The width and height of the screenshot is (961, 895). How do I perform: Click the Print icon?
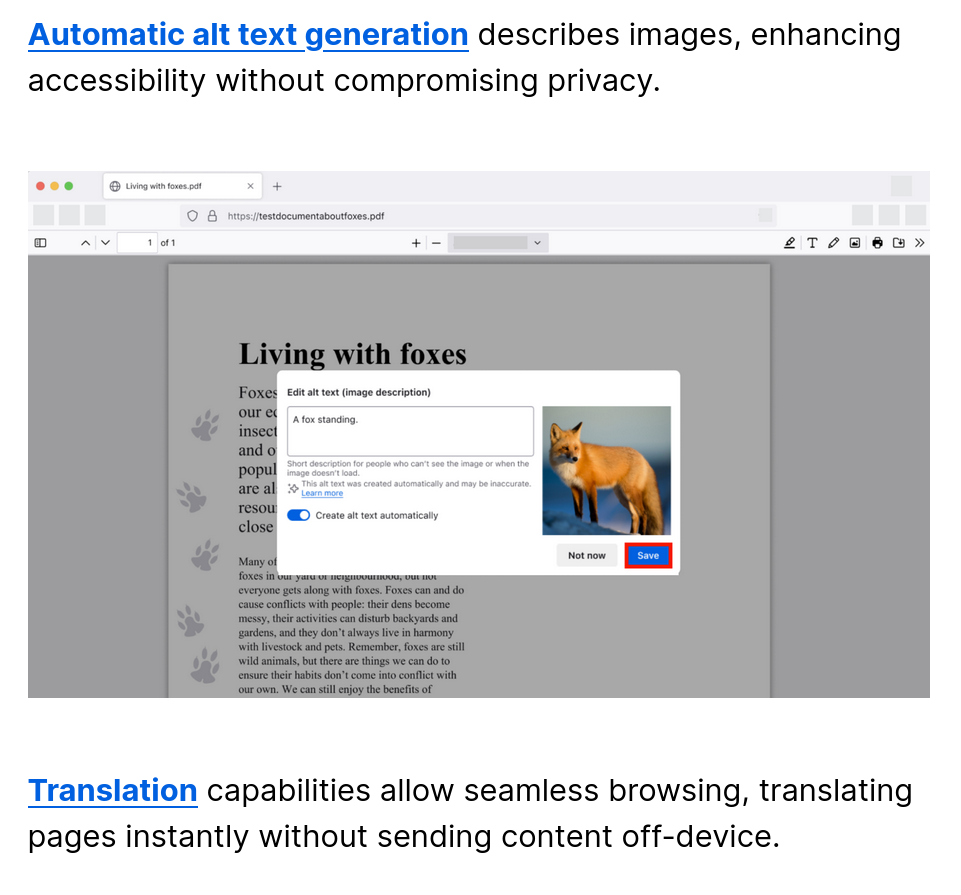tap(877, 243)
